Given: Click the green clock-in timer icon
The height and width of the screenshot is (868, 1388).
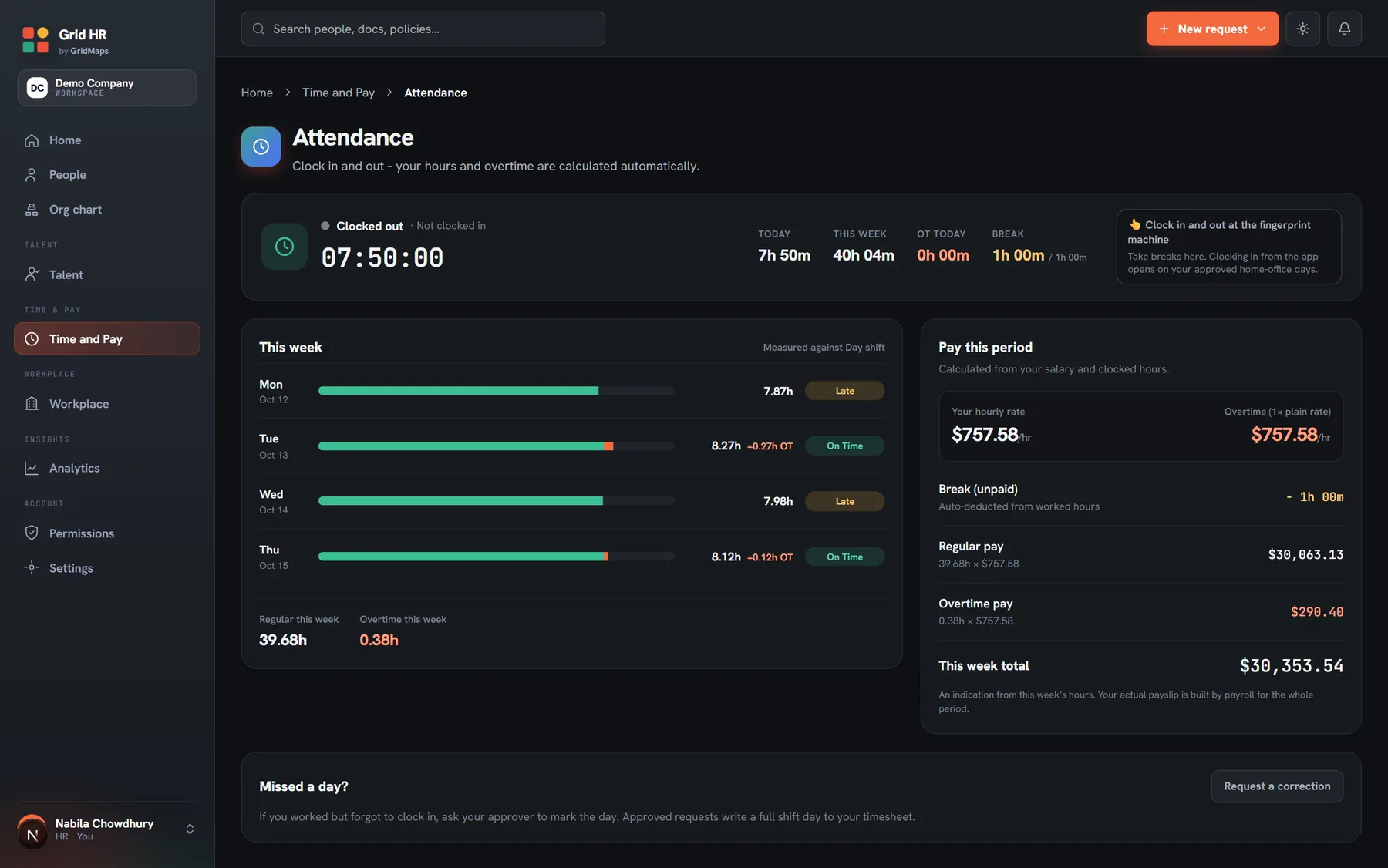Looking at the screenshot, I should click(x=284, y=247).
